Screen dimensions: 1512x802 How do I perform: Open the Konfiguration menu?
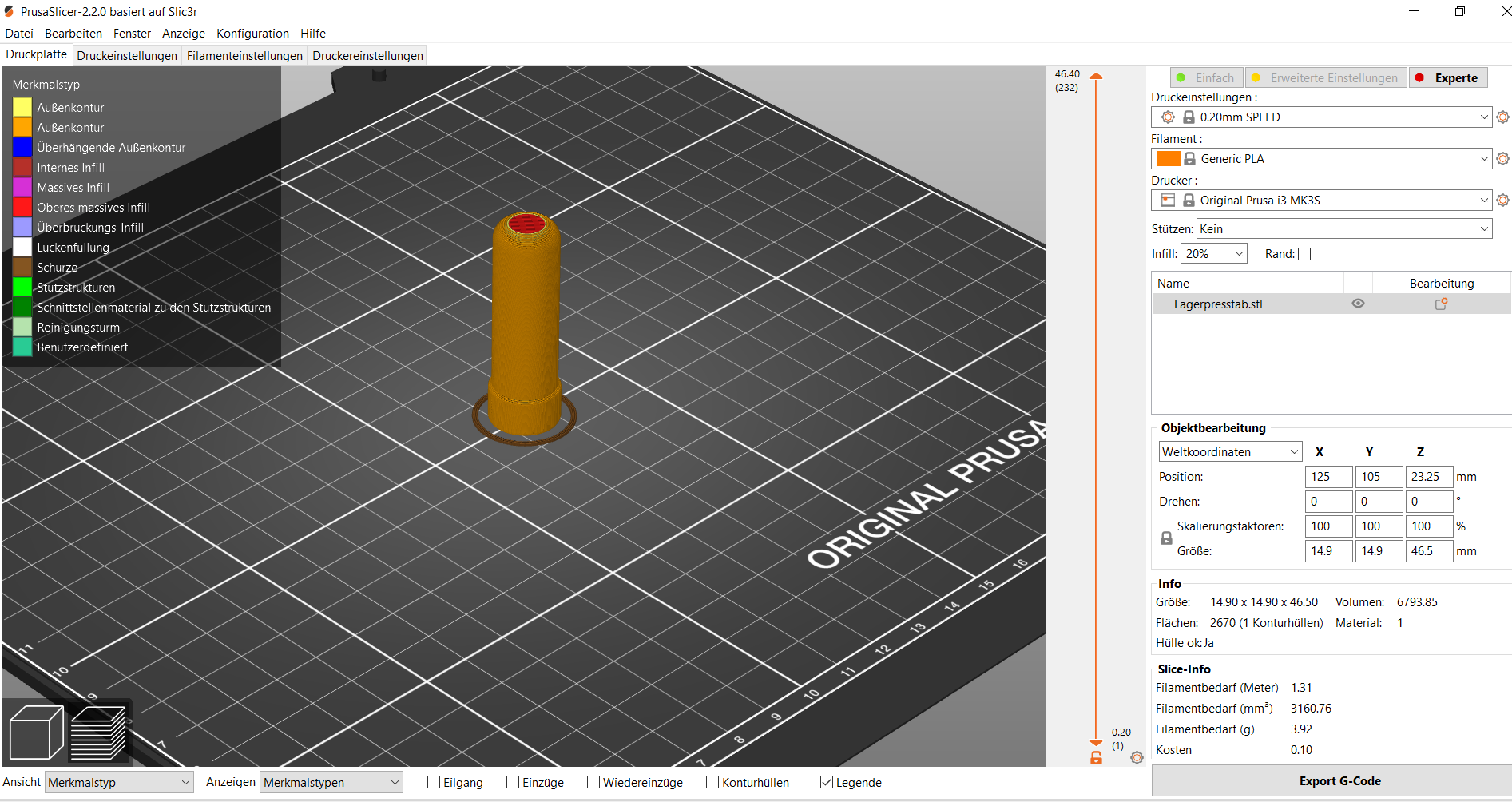(x=252, y=34)
